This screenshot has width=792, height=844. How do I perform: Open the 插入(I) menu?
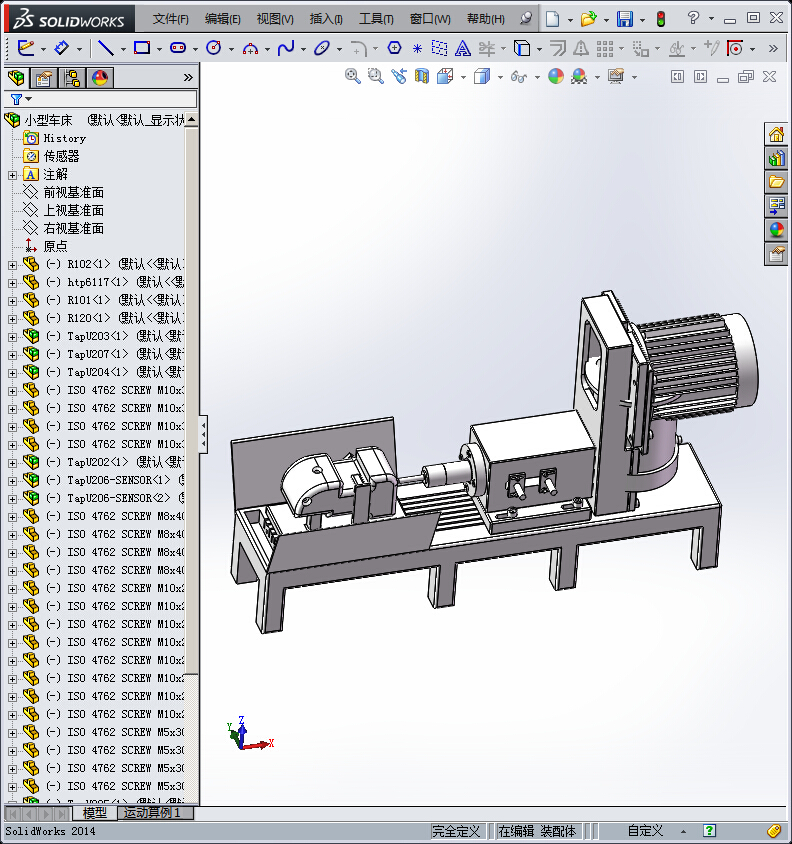326,19
